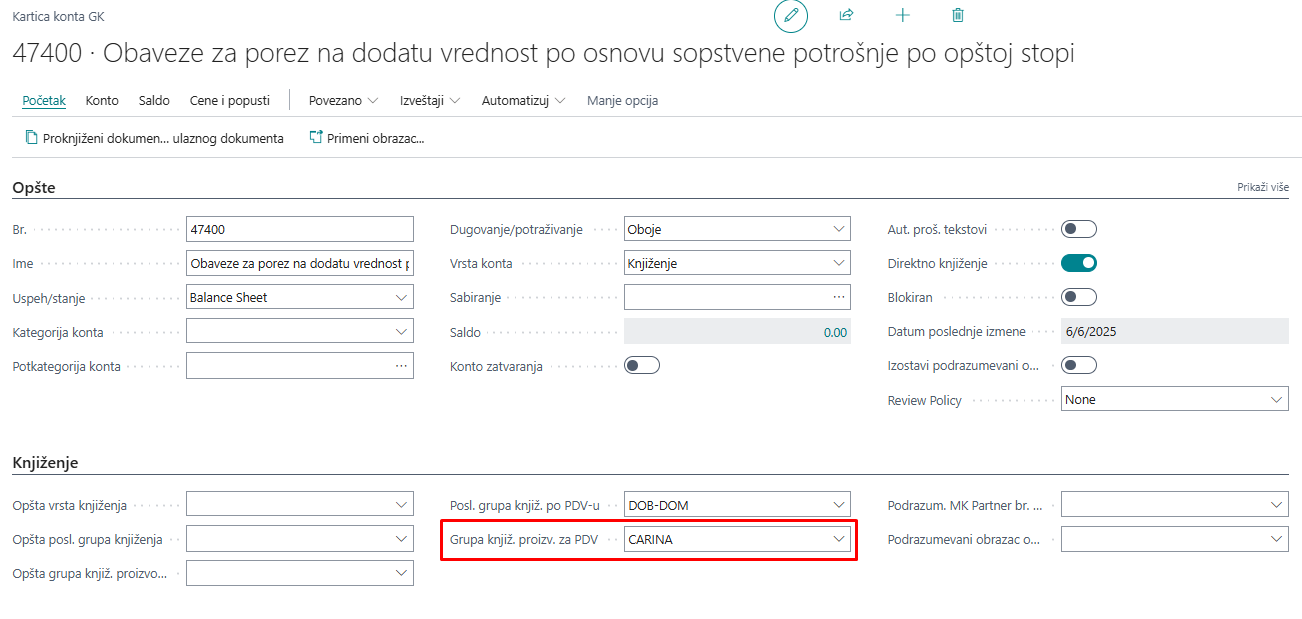Image resolution: width=1302 pixels, height=619 pixels.
Task: Open the Dugovanje/potraživanje dropdown
Action: pos(840,228)
